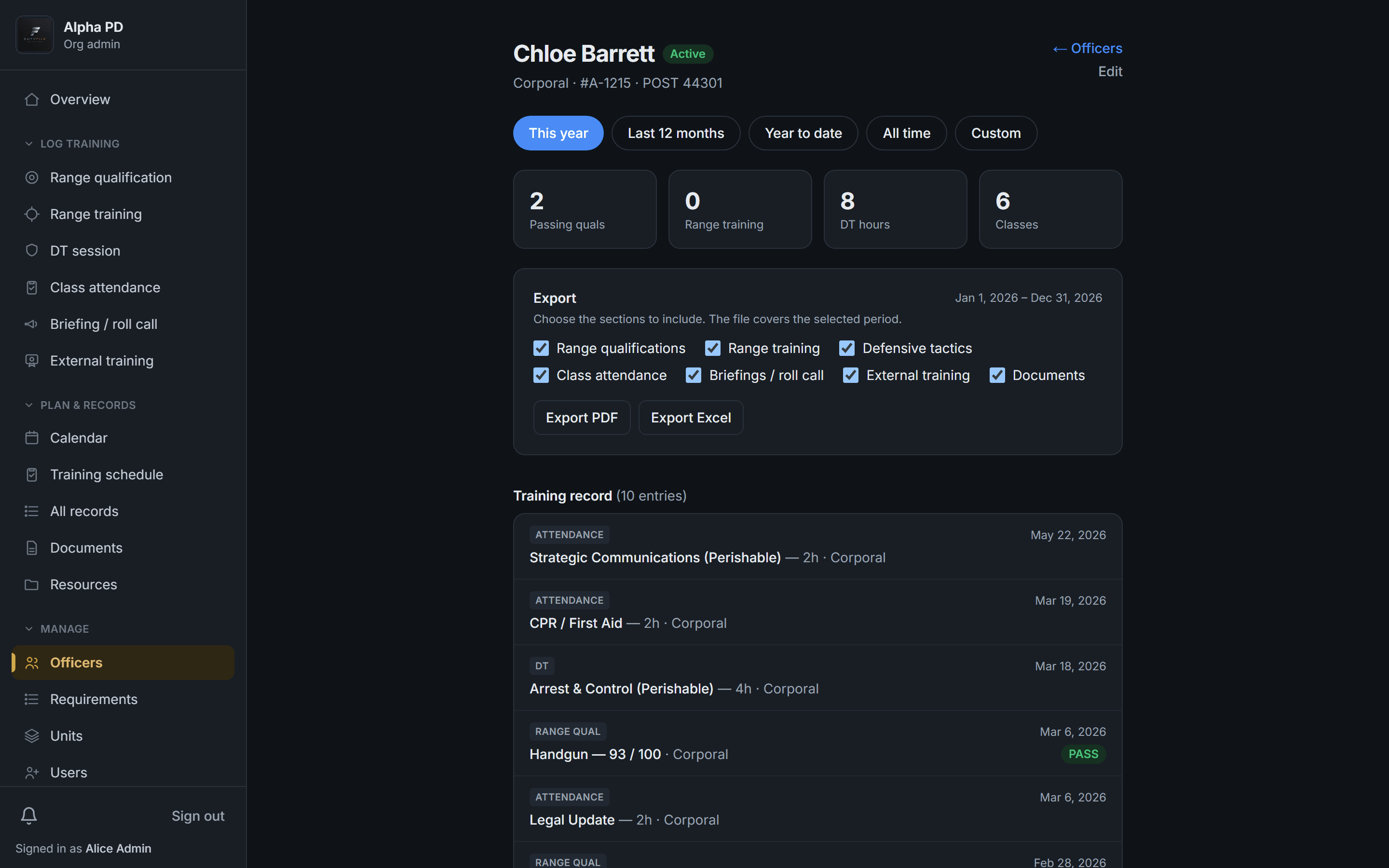This screenshot has width=1389, height=868.
Task: Open the Handgun — 93 / 100 entry
Action: point(817,744)
